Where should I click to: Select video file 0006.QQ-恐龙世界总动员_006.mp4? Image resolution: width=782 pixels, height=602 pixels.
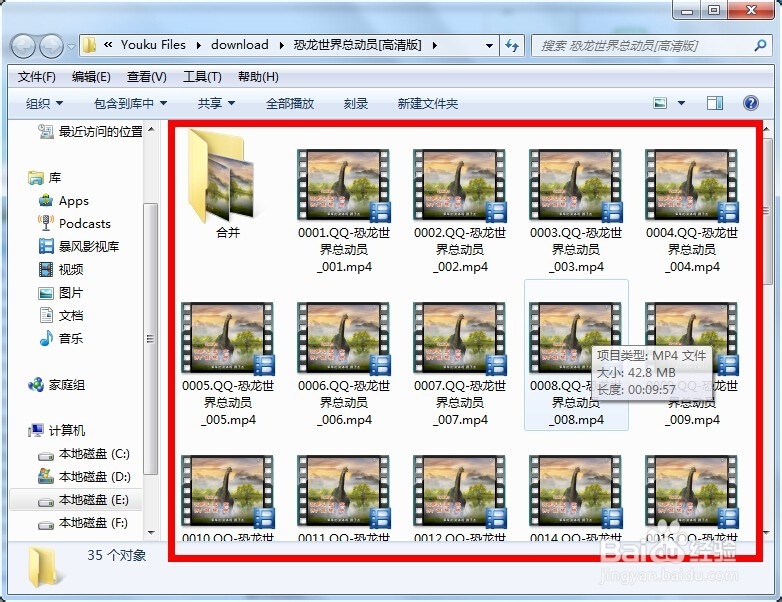pyautogui.click(x=344, y=363)
